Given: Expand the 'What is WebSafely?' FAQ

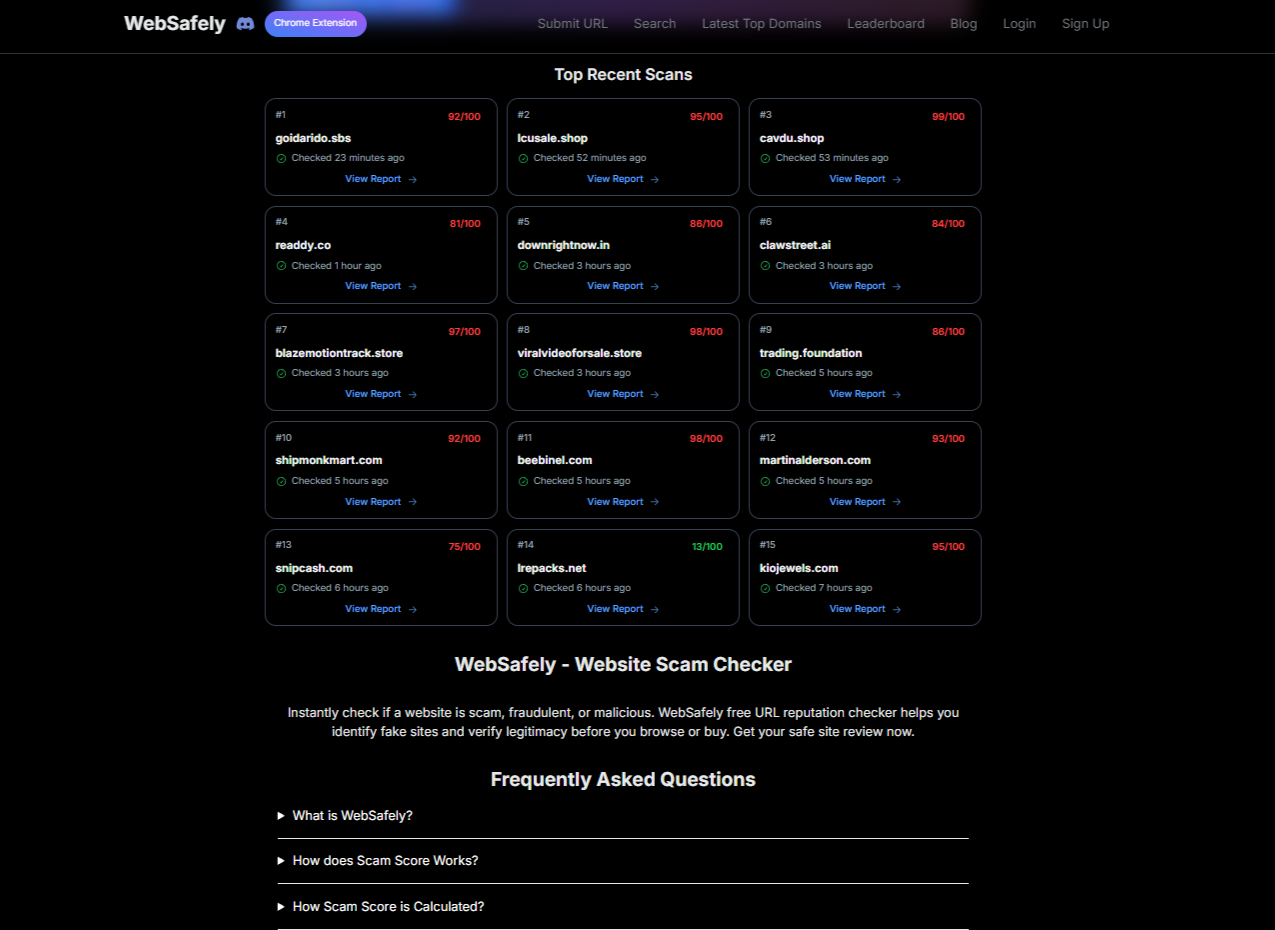Looking at the screenshot, I should (x=352, y=815).
